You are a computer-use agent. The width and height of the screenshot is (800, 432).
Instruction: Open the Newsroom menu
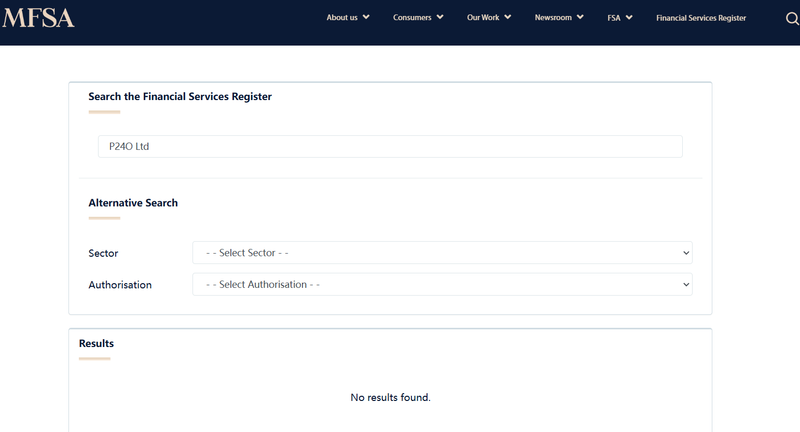[553, 17]
